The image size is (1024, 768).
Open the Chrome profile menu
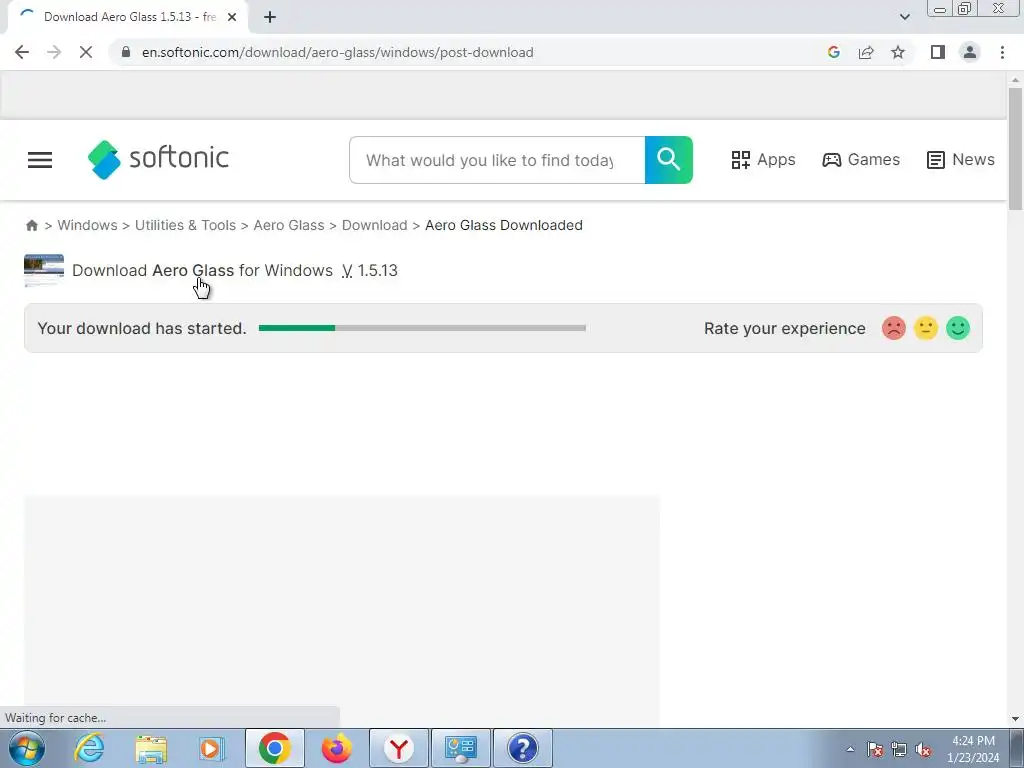tap(970, 52)
